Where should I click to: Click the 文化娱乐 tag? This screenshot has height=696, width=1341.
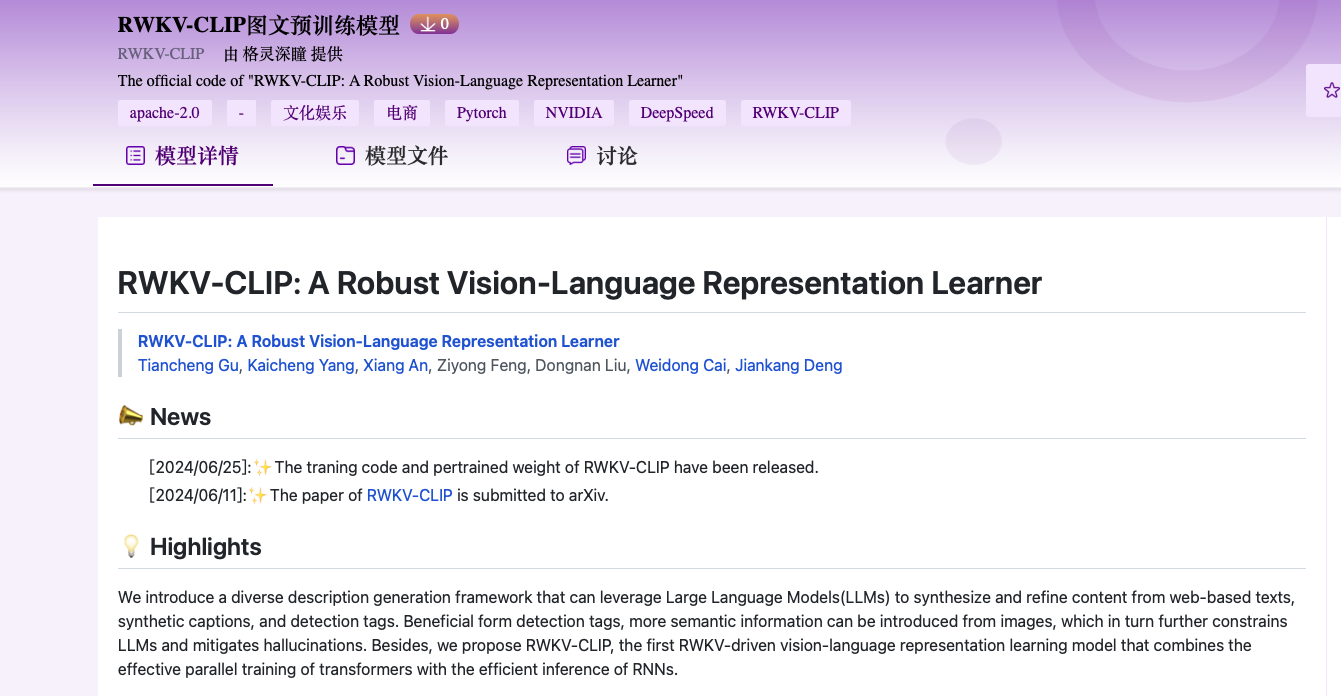pyautogui.click(x=315, y=113)
